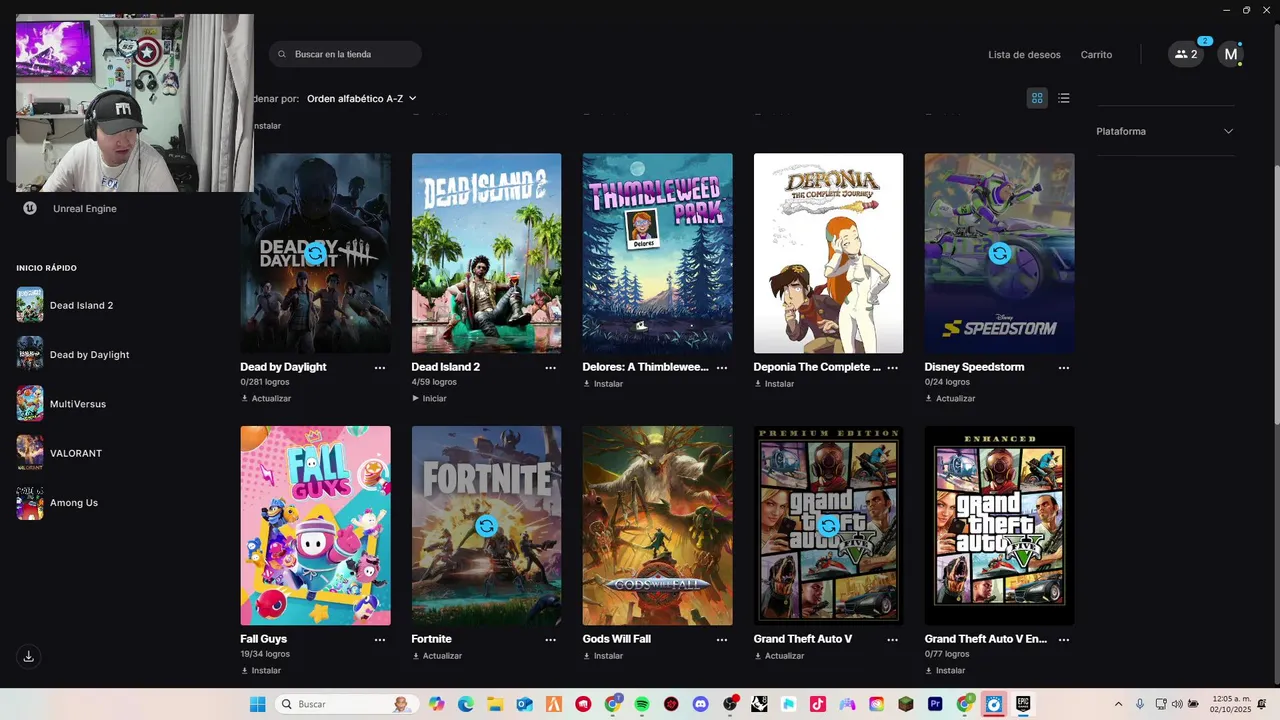The height and width of the screenshot is (720, 1280).
Task: Open Grand Theft Auto V Enhanced options menu
Action: coord(1064,640)
